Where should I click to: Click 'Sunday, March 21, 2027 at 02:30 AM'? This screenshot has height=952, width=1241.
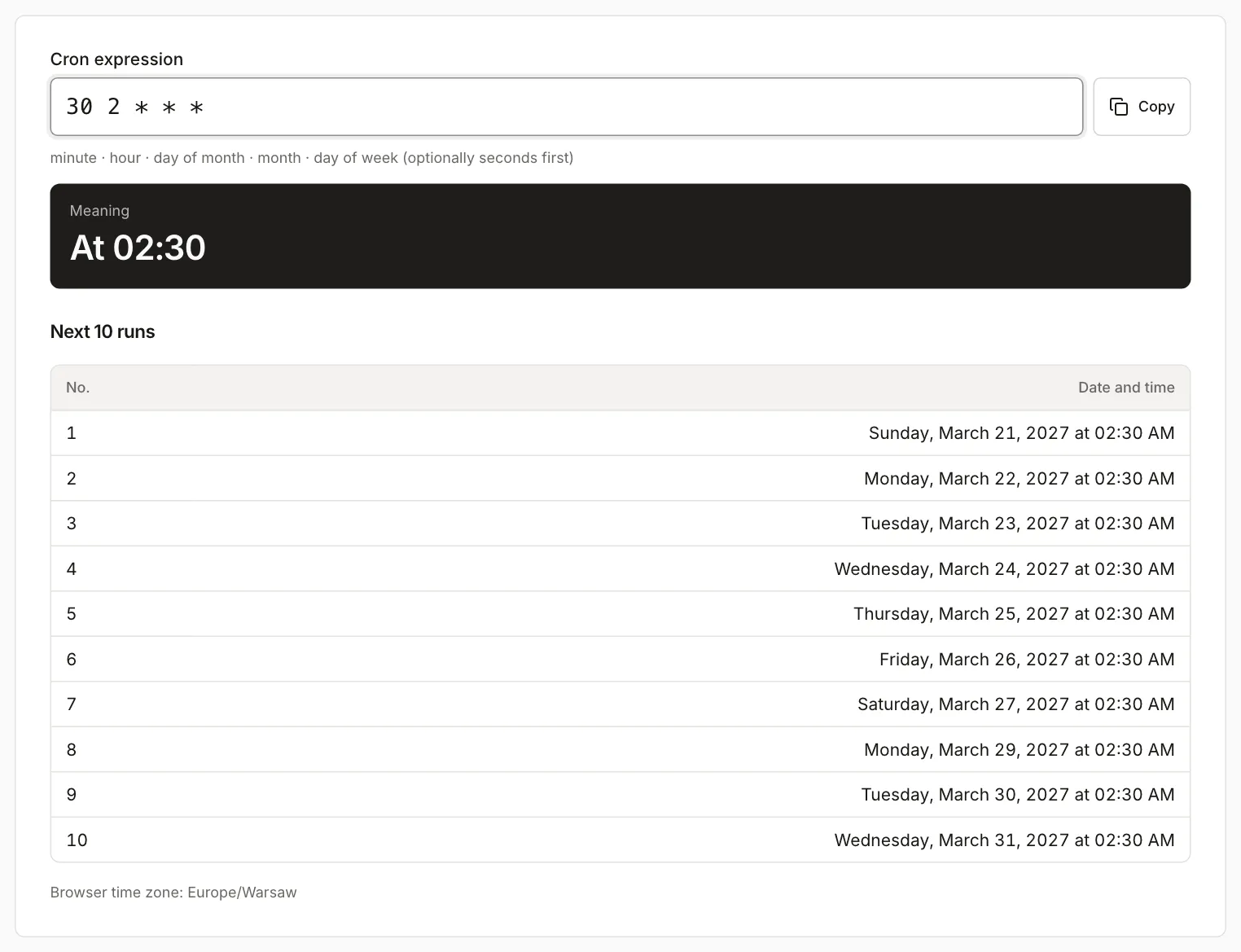click(x=1021, y=433)
